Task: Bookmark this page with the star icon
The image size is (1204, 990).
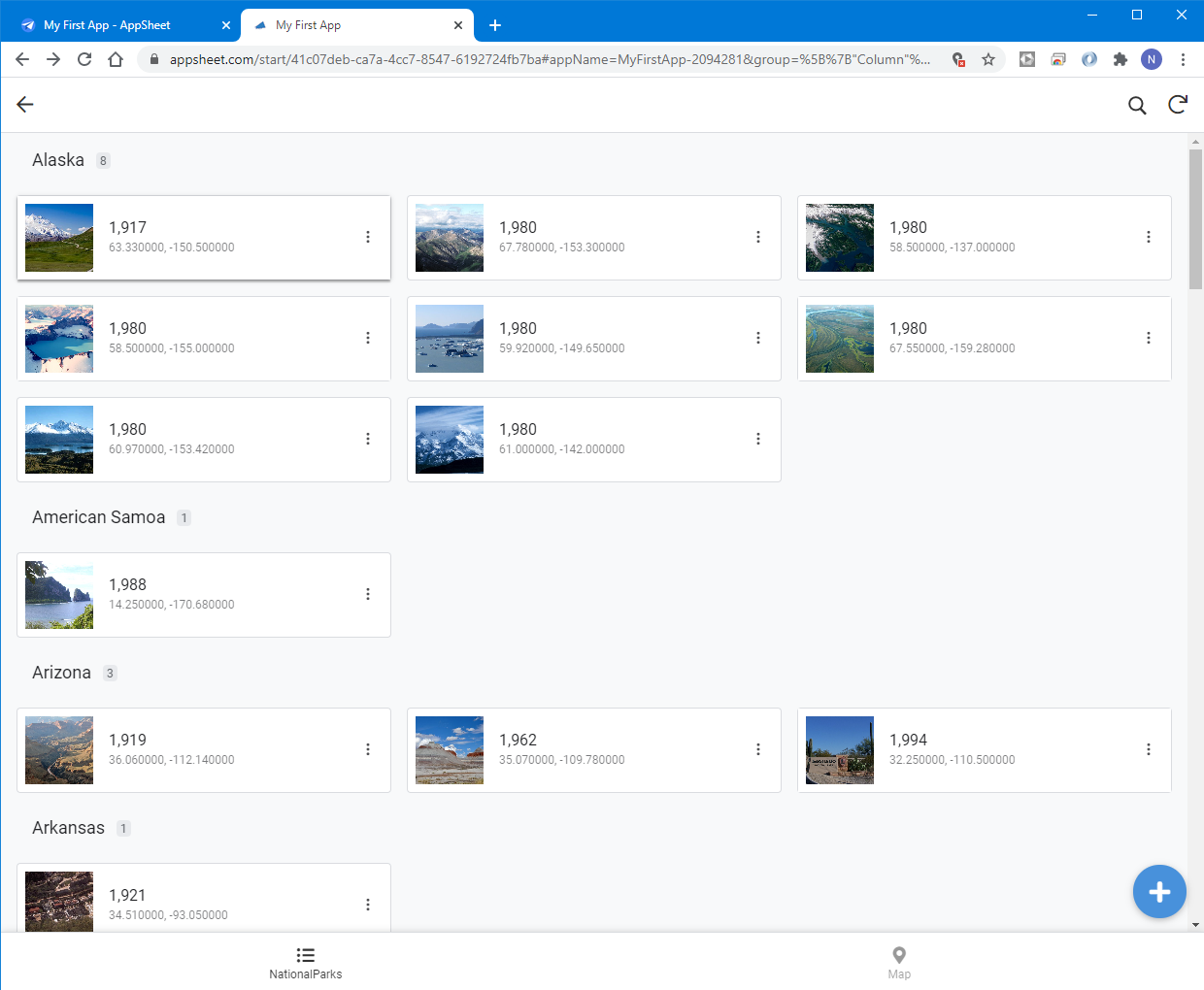Action: pyautogui.click(x=988, y=59)
